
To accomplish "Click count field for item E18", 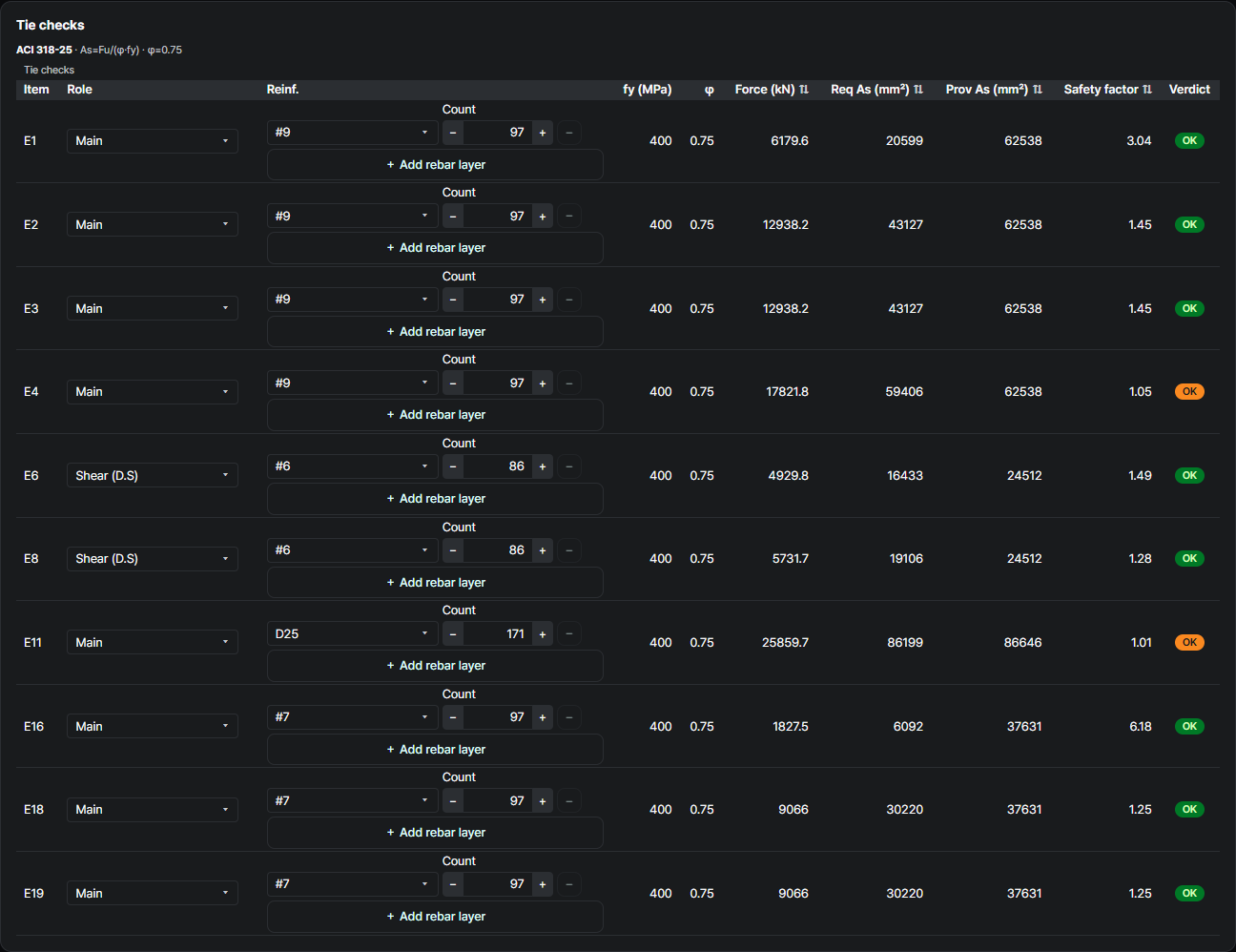I will point(498,801).
